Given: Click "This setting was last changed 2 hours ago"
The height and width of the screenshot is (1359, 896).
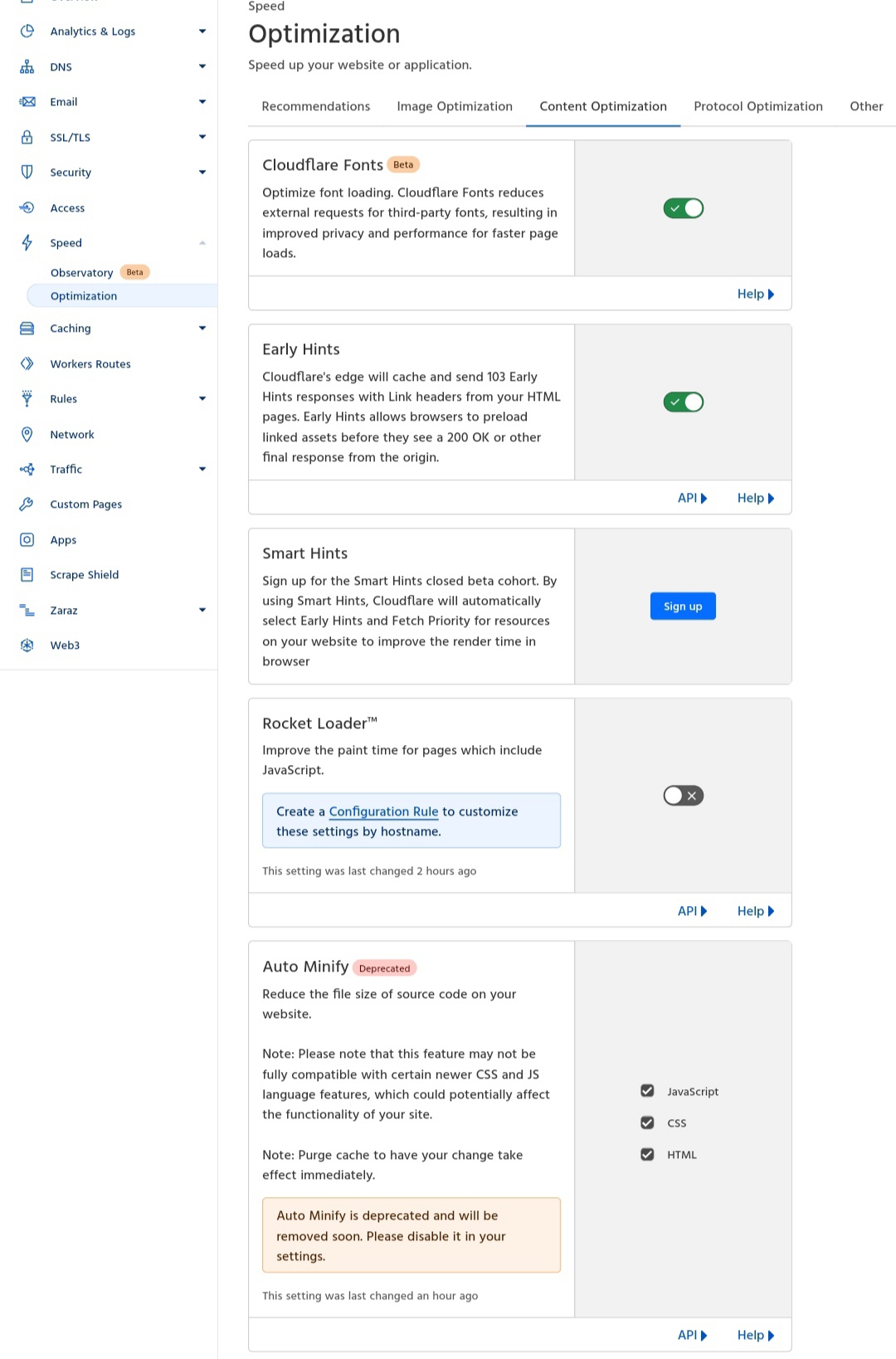Looking at the screenshot, I should [369, 871].
